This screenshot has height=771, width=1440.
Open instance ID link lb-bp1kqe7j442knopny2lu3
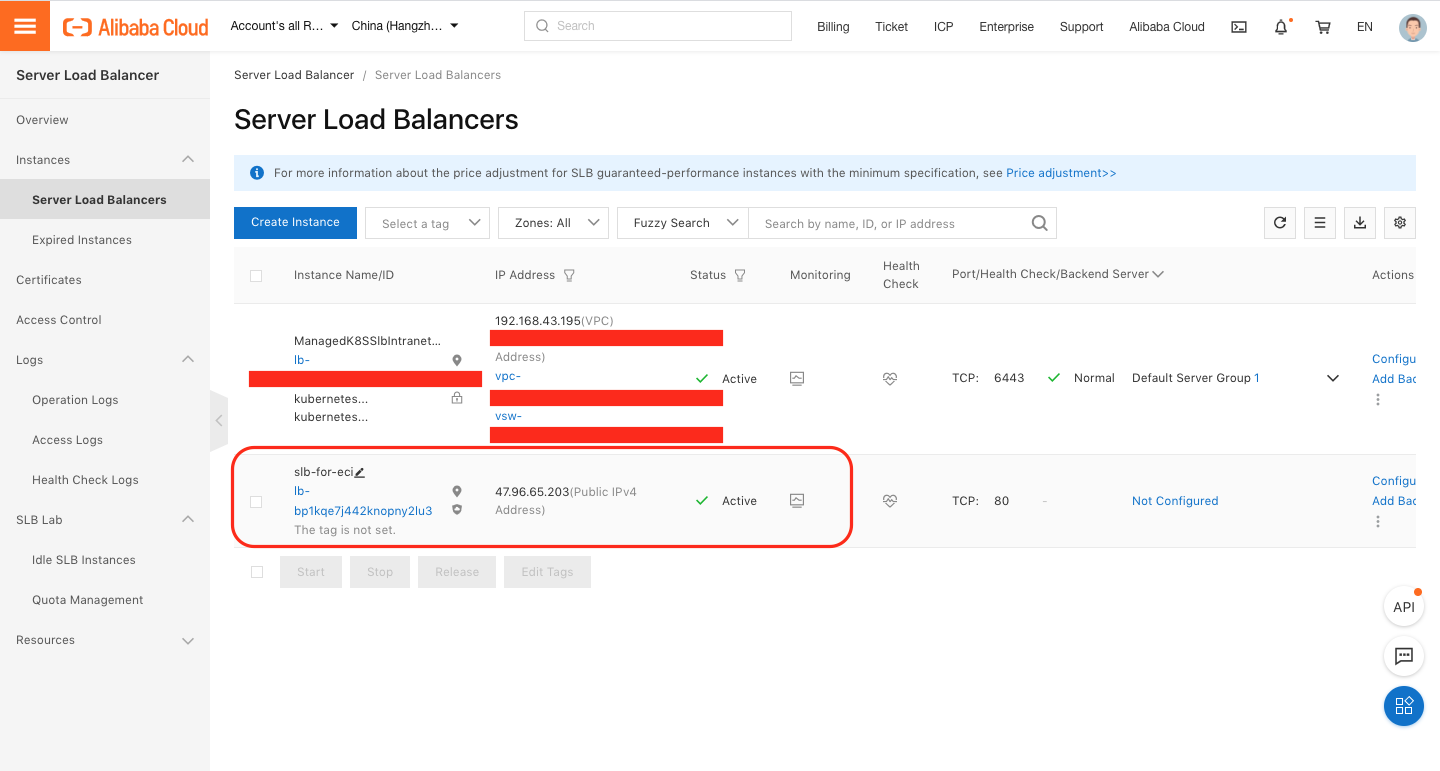pyautogui.click(x=363, y=501)
